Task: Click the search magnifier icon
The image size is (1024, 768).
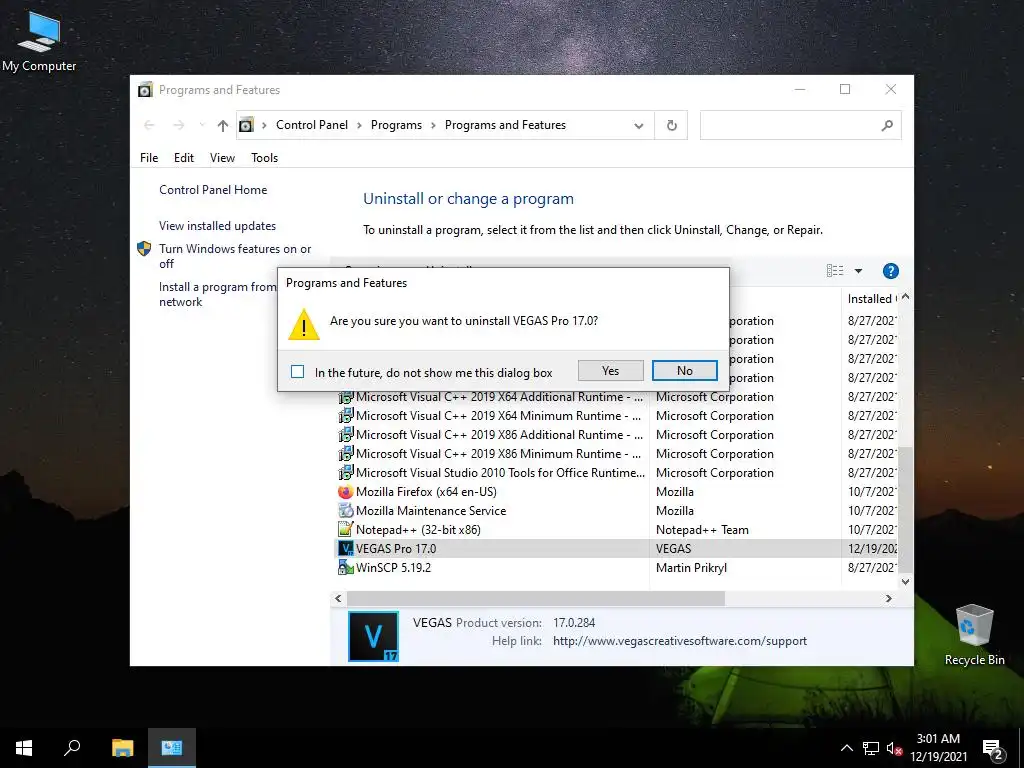Action: pos(887,125)
